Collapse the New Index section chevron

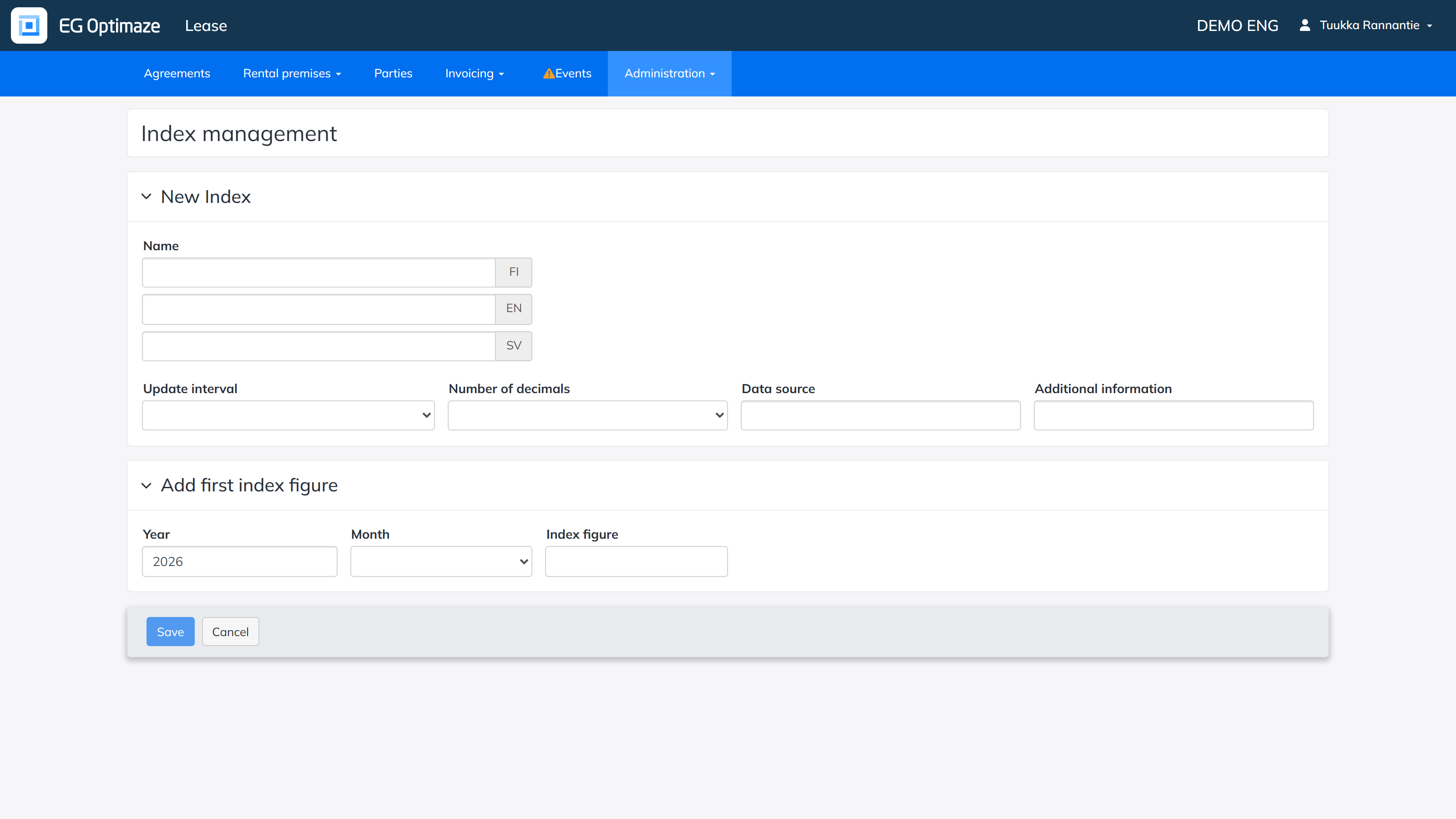tap(147, 197)
